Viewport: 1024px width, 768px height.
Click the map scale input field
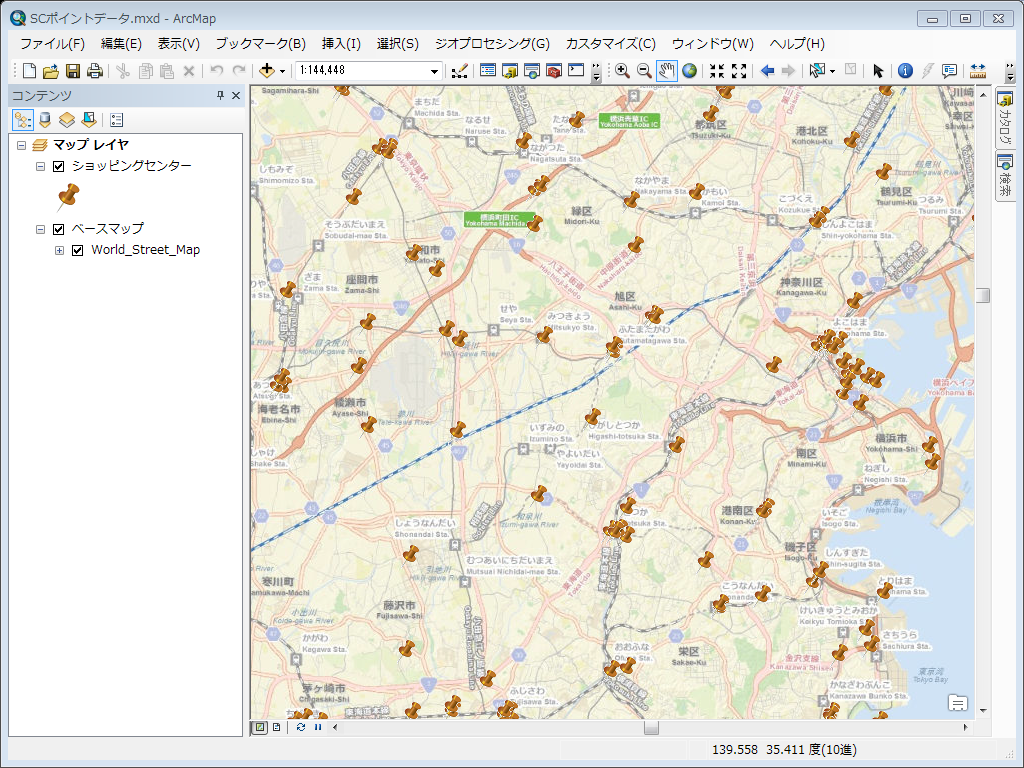click(x=362, y=71)
